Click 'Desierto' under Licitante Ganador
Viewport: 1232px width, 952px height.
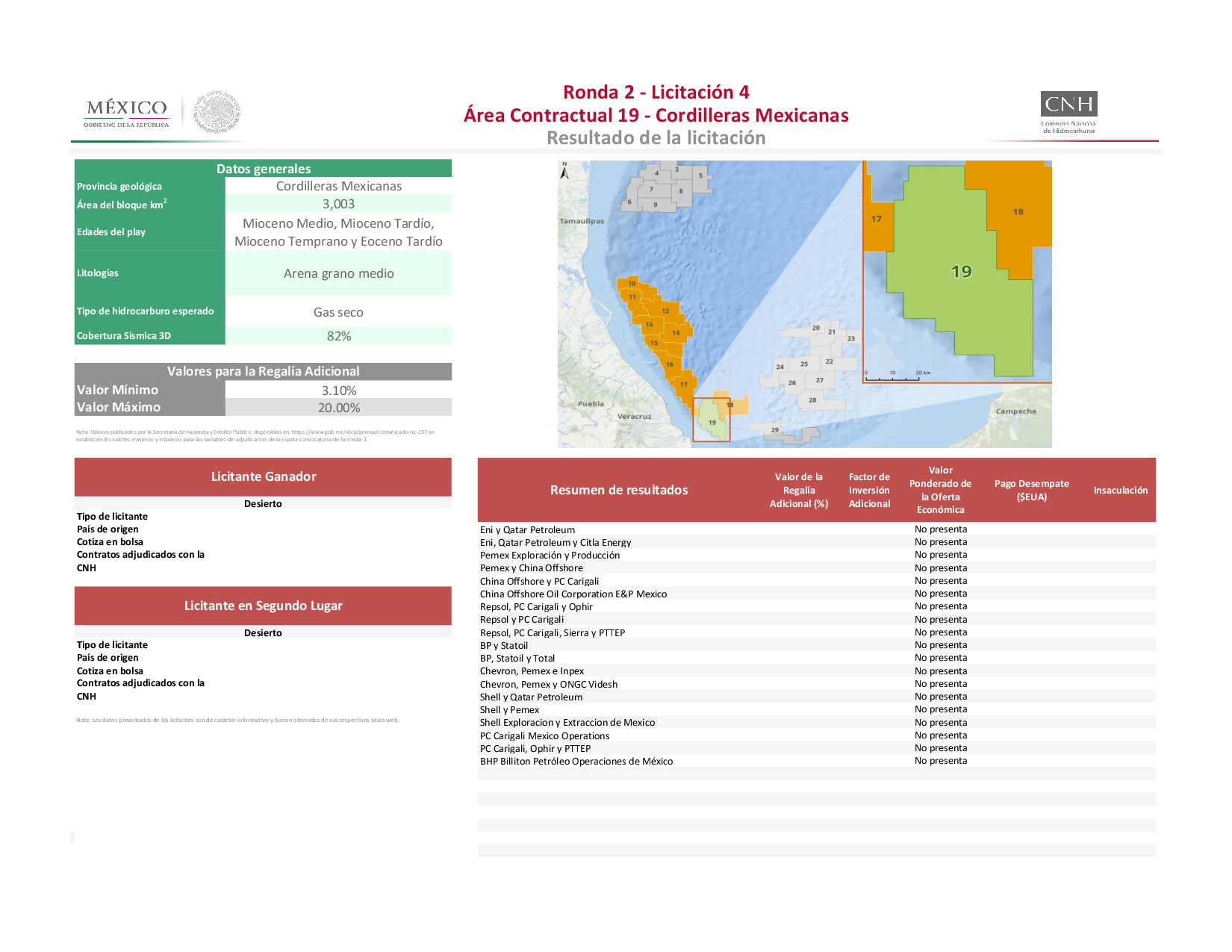pos(263,504)
